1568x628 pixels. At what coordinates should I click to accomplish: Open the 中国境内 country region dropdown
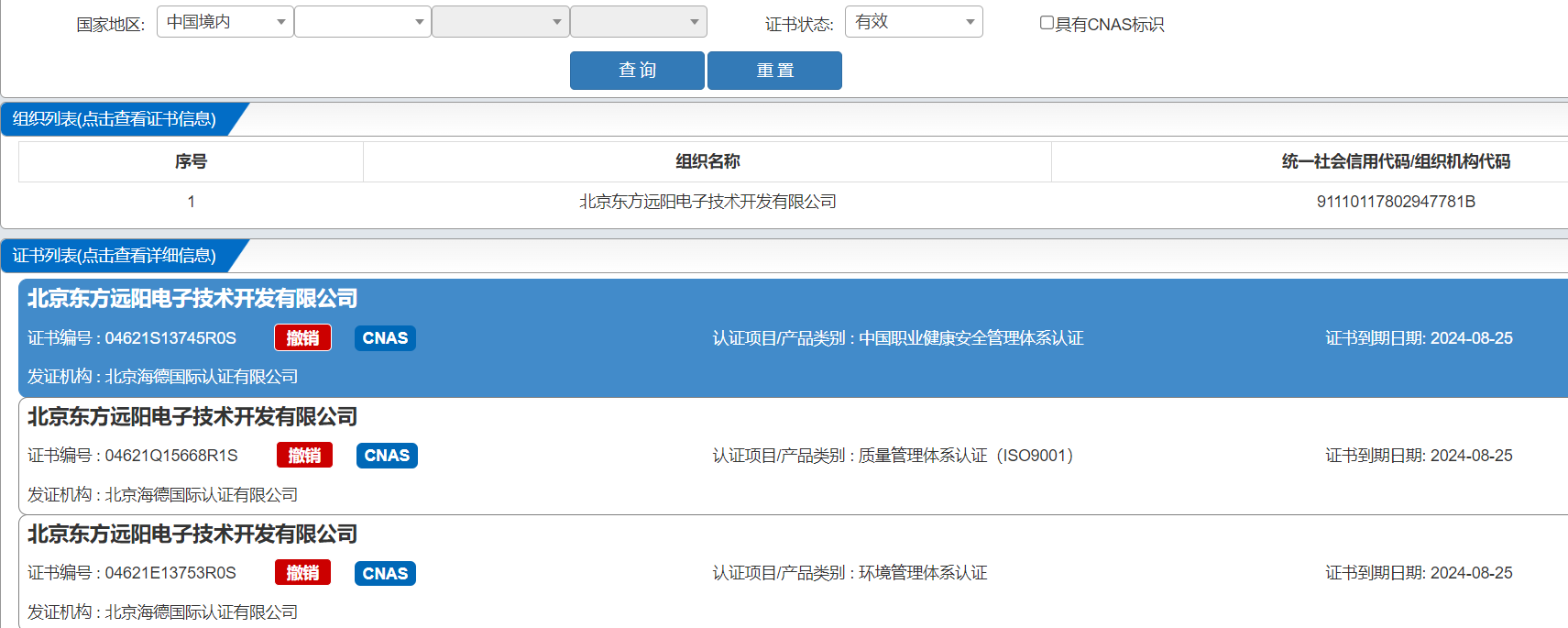225,22
